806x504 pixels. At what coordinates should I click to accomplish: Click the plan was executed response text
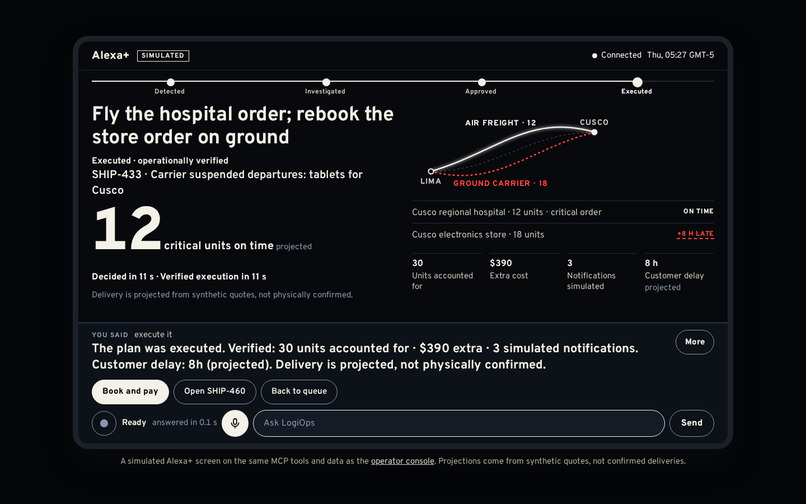[x=365, y=356]
